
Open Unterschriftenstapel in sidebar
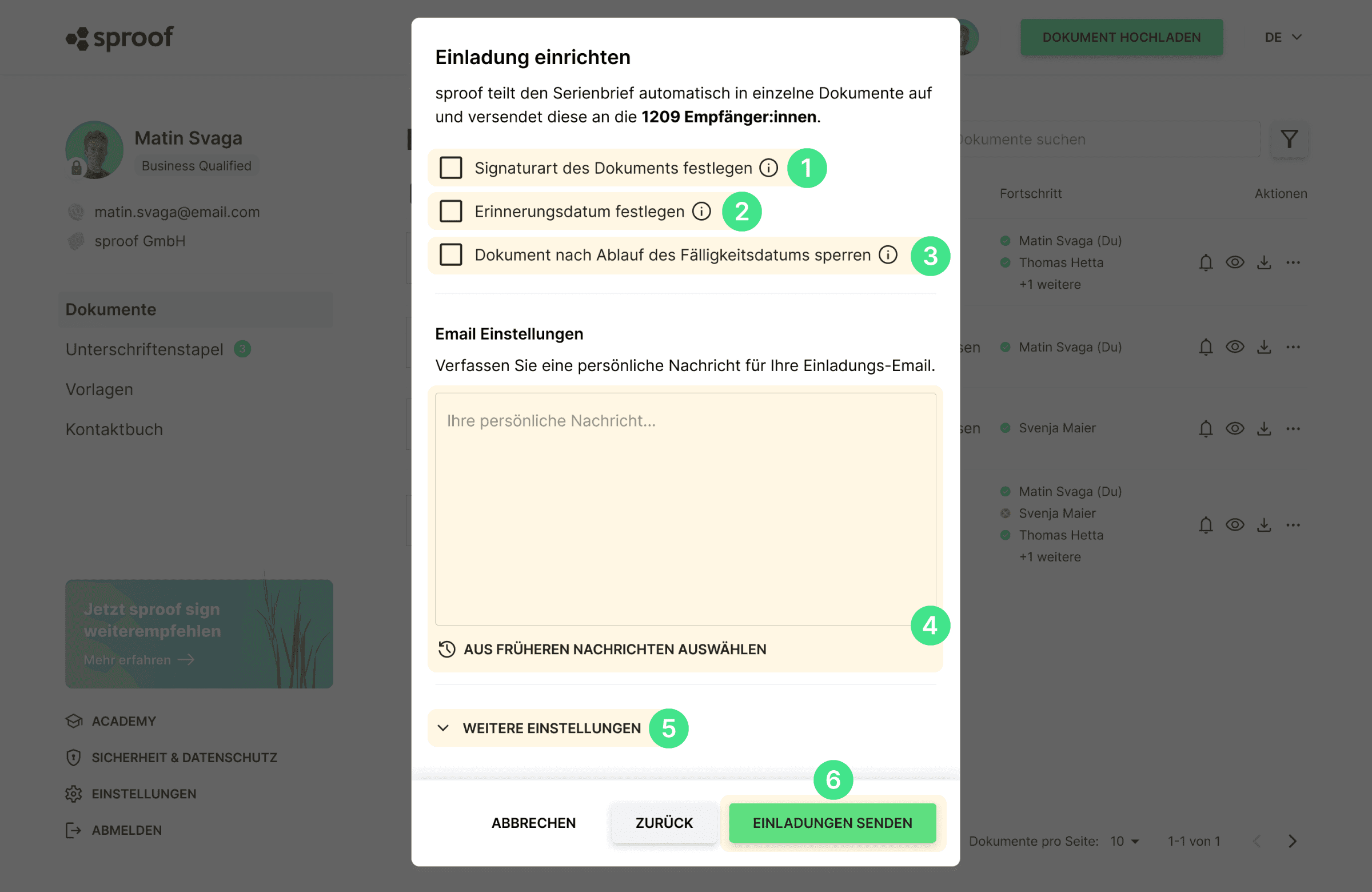pyautogui.click(x=144, y=349)
